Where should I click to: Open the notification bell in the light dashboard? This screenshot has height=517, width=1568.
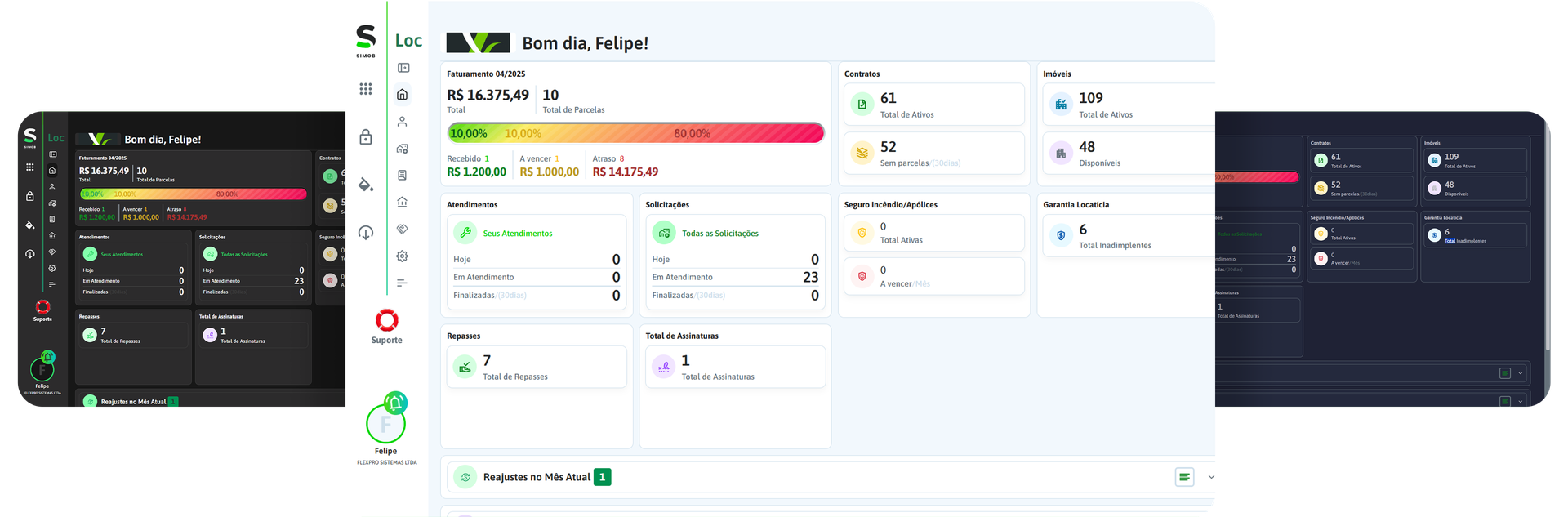(396, 402)
